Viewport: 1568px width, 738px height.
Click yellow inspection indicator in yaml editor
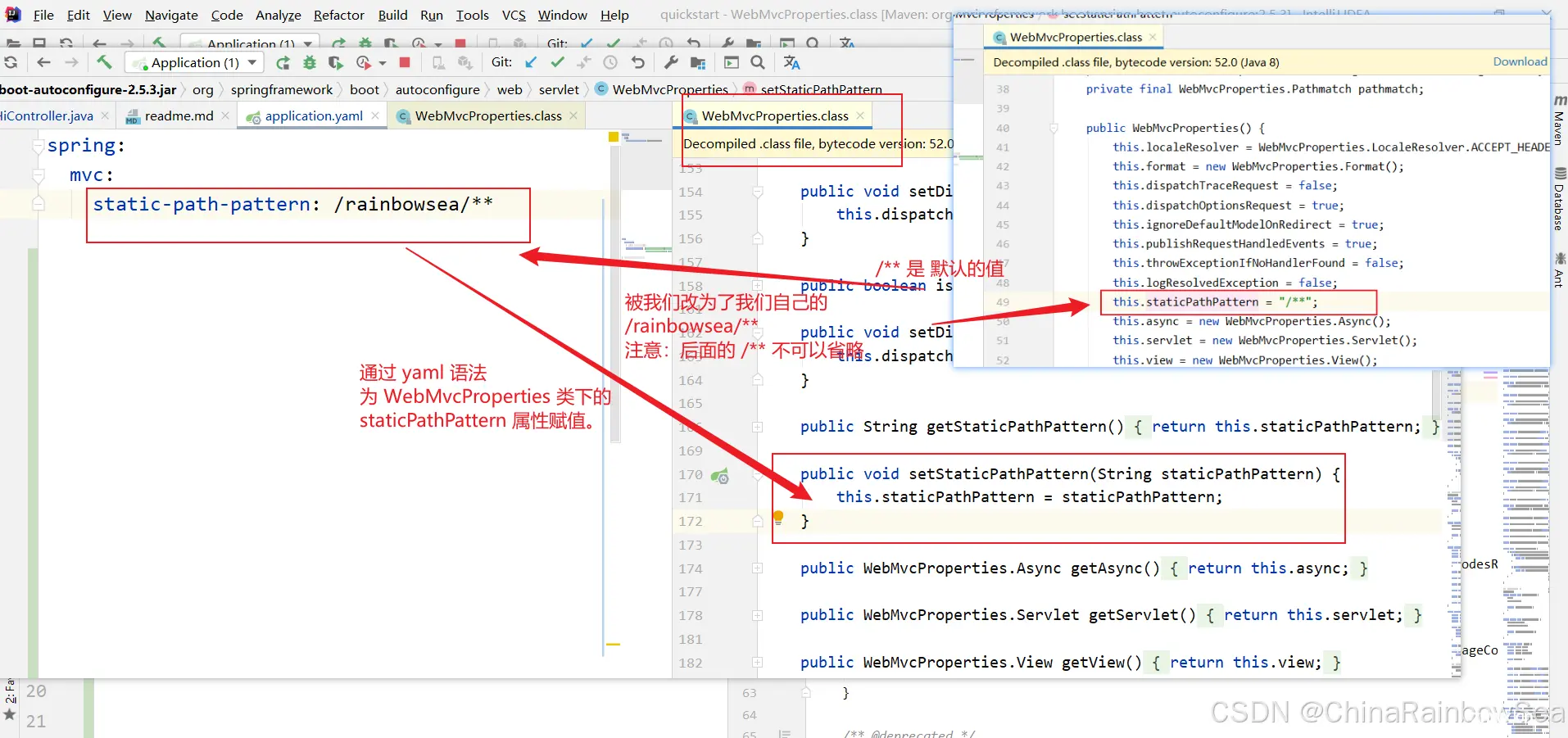[x=614, y=137]
